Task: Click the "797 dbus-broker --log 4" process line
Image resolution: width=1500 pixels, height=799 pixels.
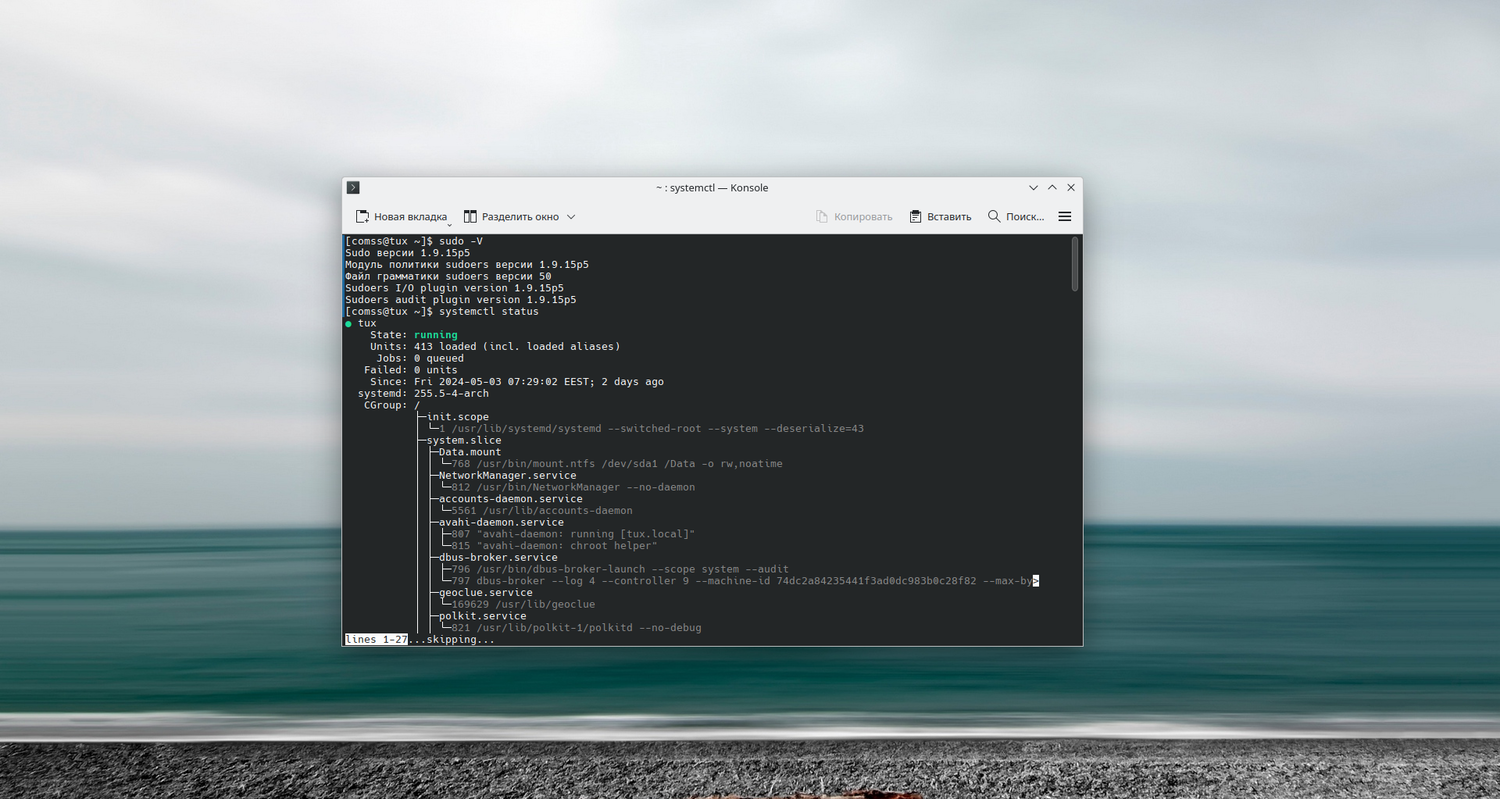Action: 745,581
